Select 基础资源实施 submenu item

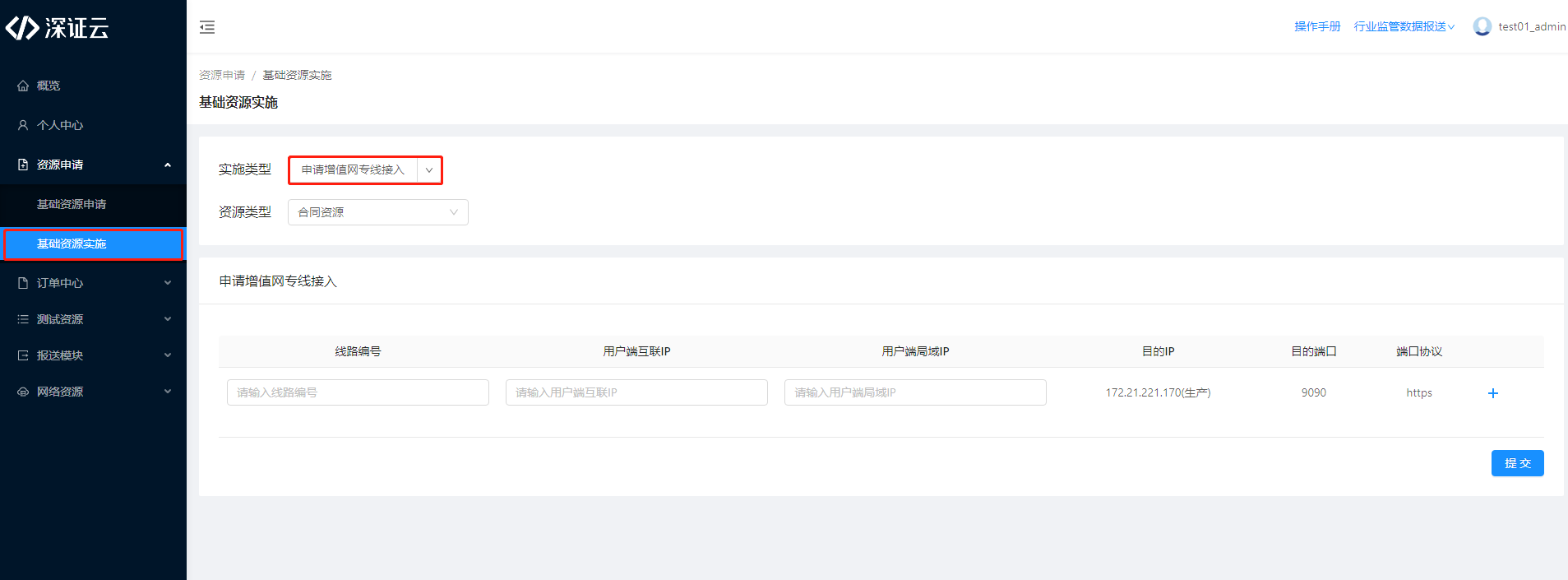tap(93, 244)
